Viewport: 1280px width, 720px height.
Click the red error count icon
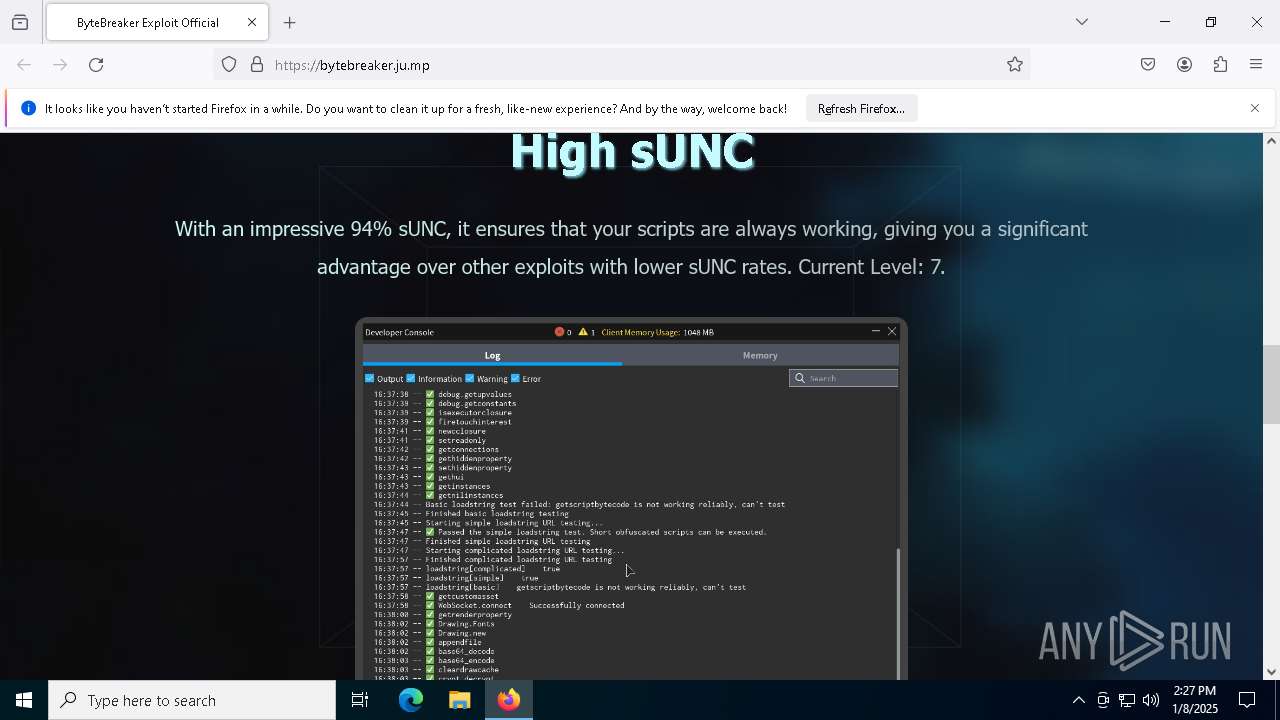pyautogui.click(x=559, y=332)
